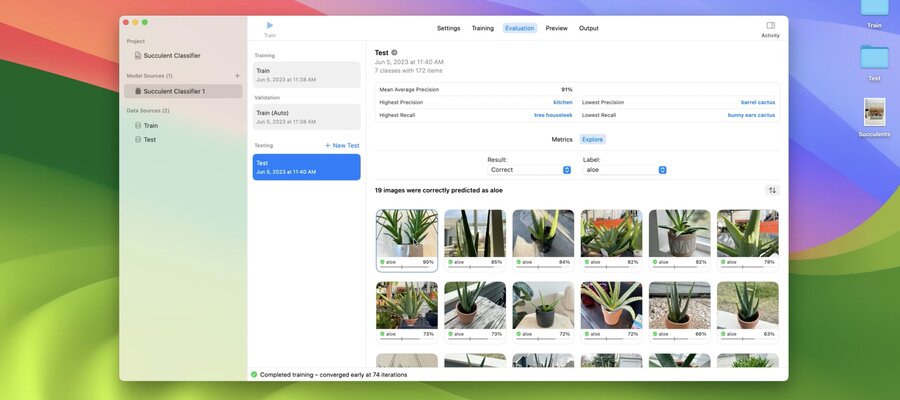Viewport: 900px width, 400px height.
Task: Click the green completed-training status icon
Action: point(254,375)
